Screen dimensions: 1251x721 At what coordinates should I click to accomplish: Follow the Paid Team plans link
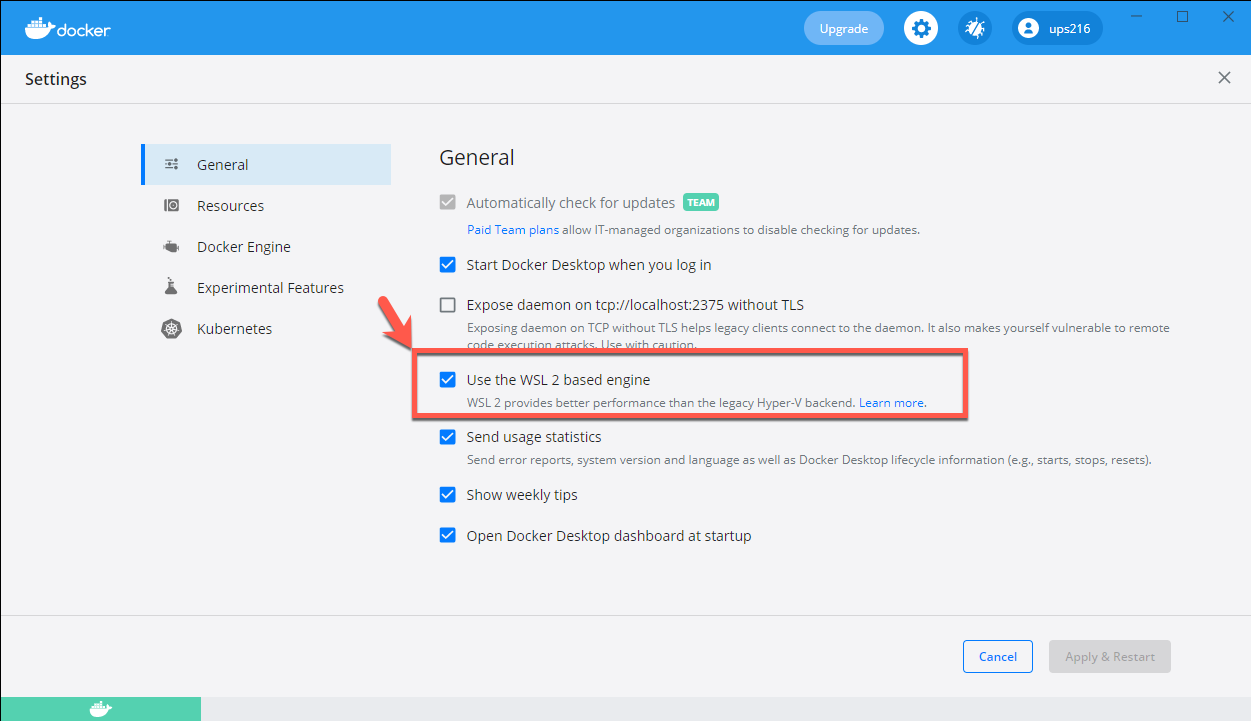pos(513,230)
